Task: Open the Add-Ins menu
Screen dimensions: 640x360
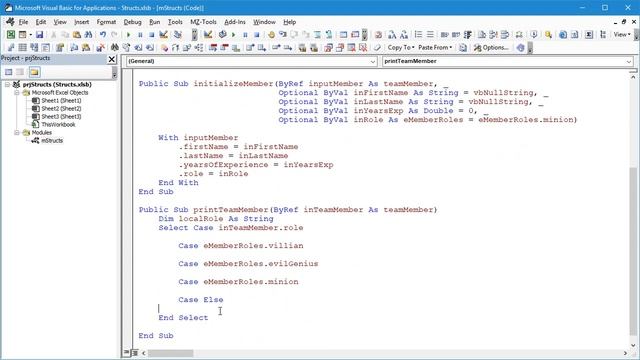Action: pyautogui.click(x=235, y=22)
